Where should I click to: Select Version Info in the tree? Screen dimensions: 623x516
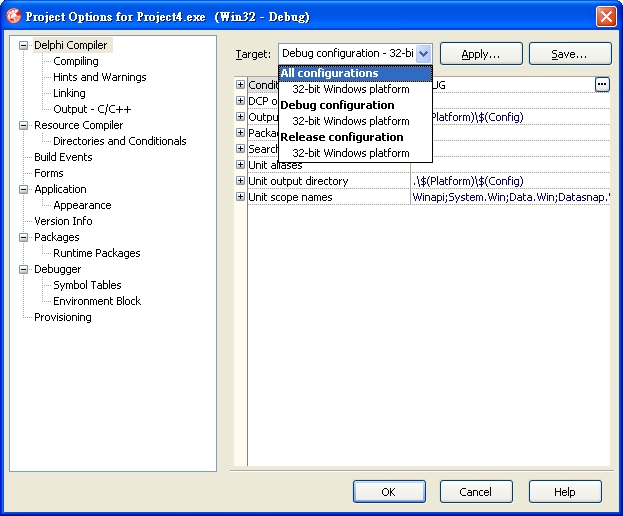63,221
